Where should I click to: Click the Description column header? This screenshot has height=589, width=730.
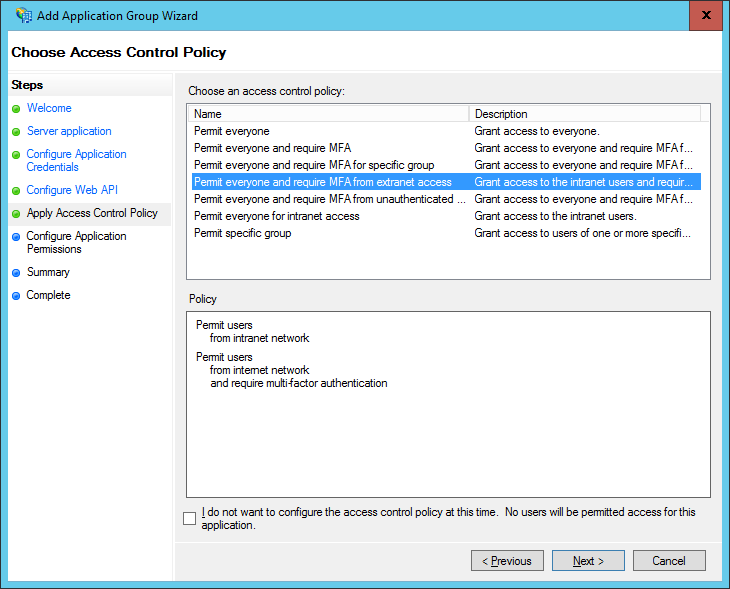584,114
